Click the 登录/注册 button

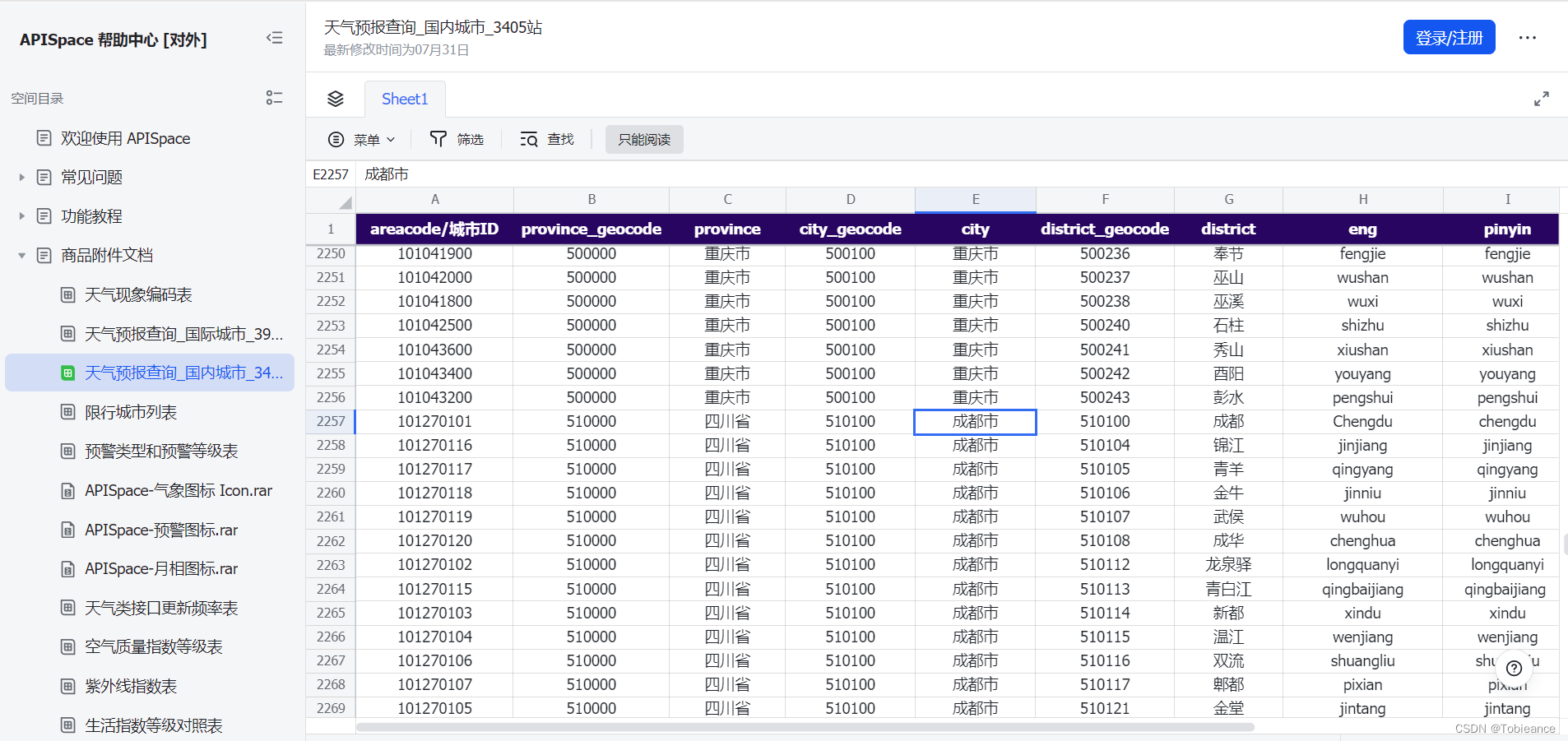[x=1449, y=38]
